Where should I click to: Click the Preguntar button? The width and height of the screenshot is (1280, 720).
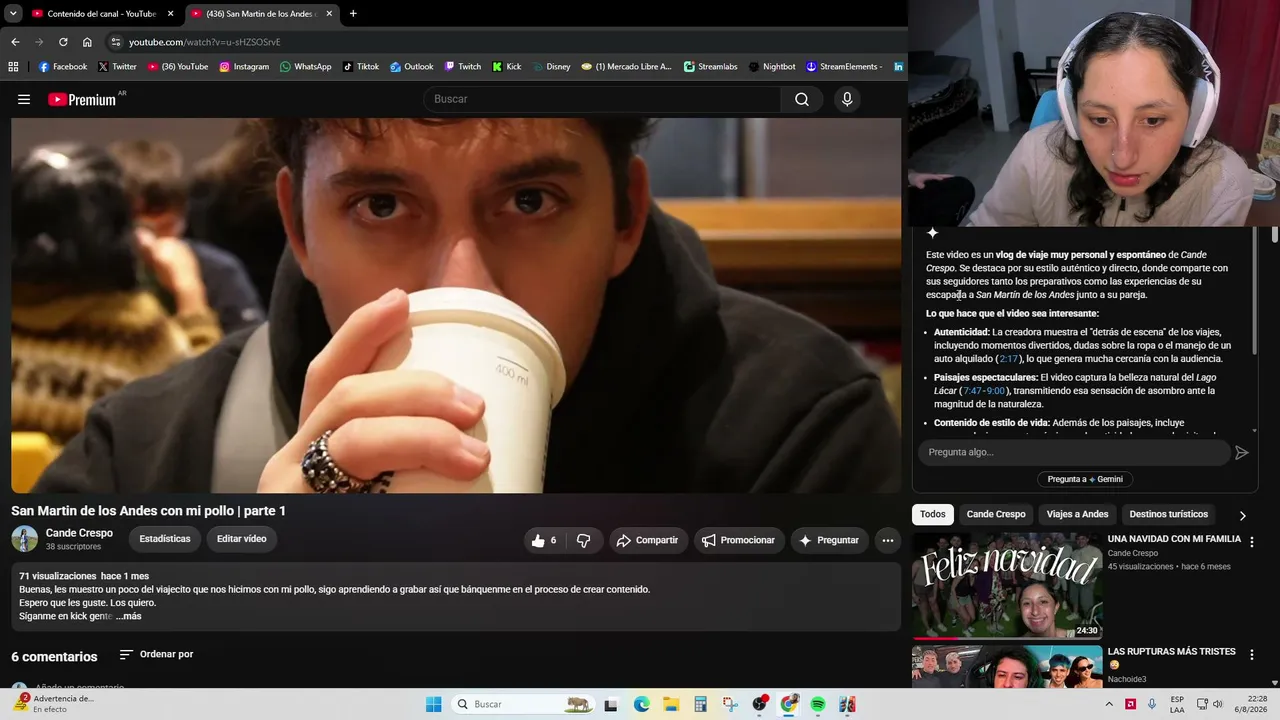tap(828, 540)
